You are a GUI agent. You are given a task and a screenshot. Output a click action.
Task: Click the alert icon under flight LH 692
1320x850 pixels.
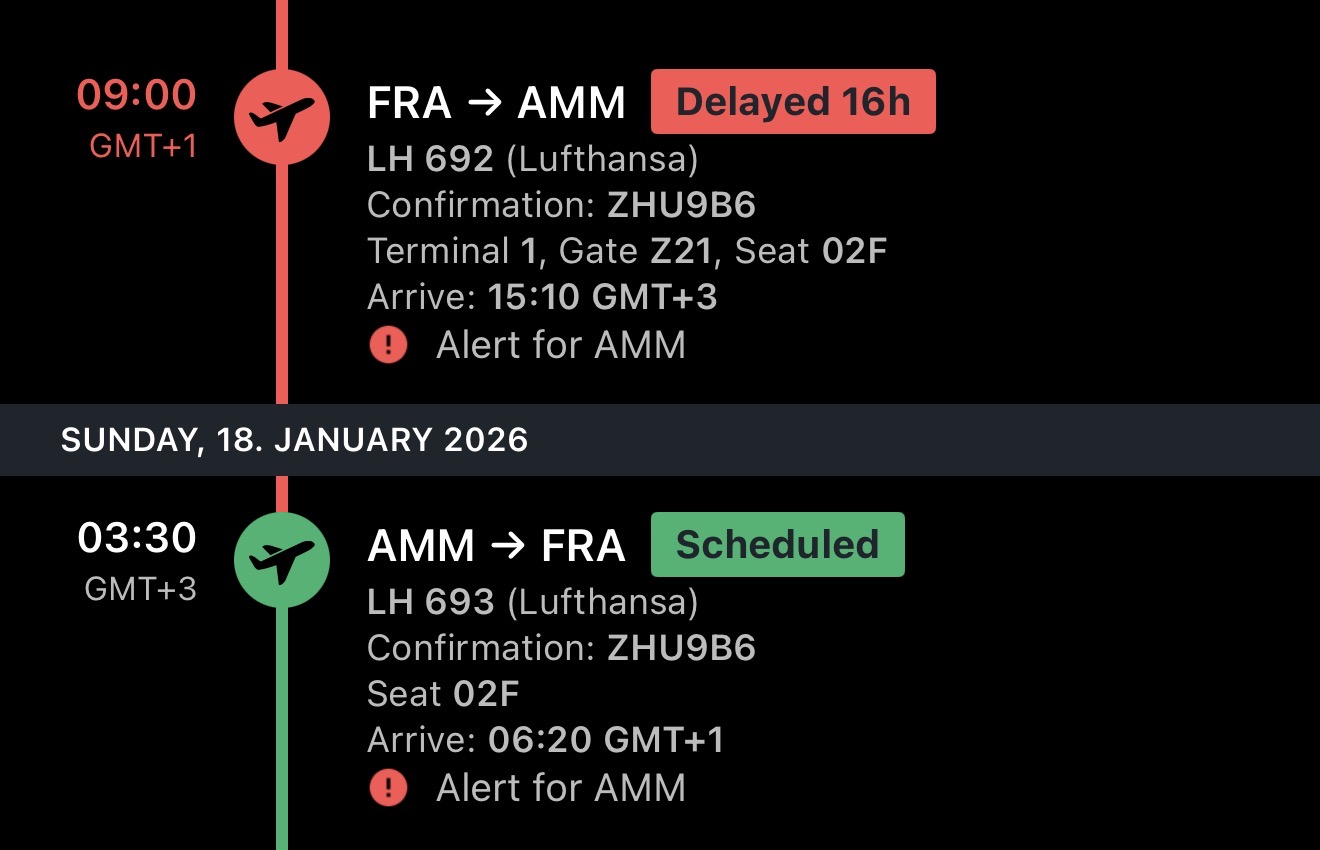[387, 344]
